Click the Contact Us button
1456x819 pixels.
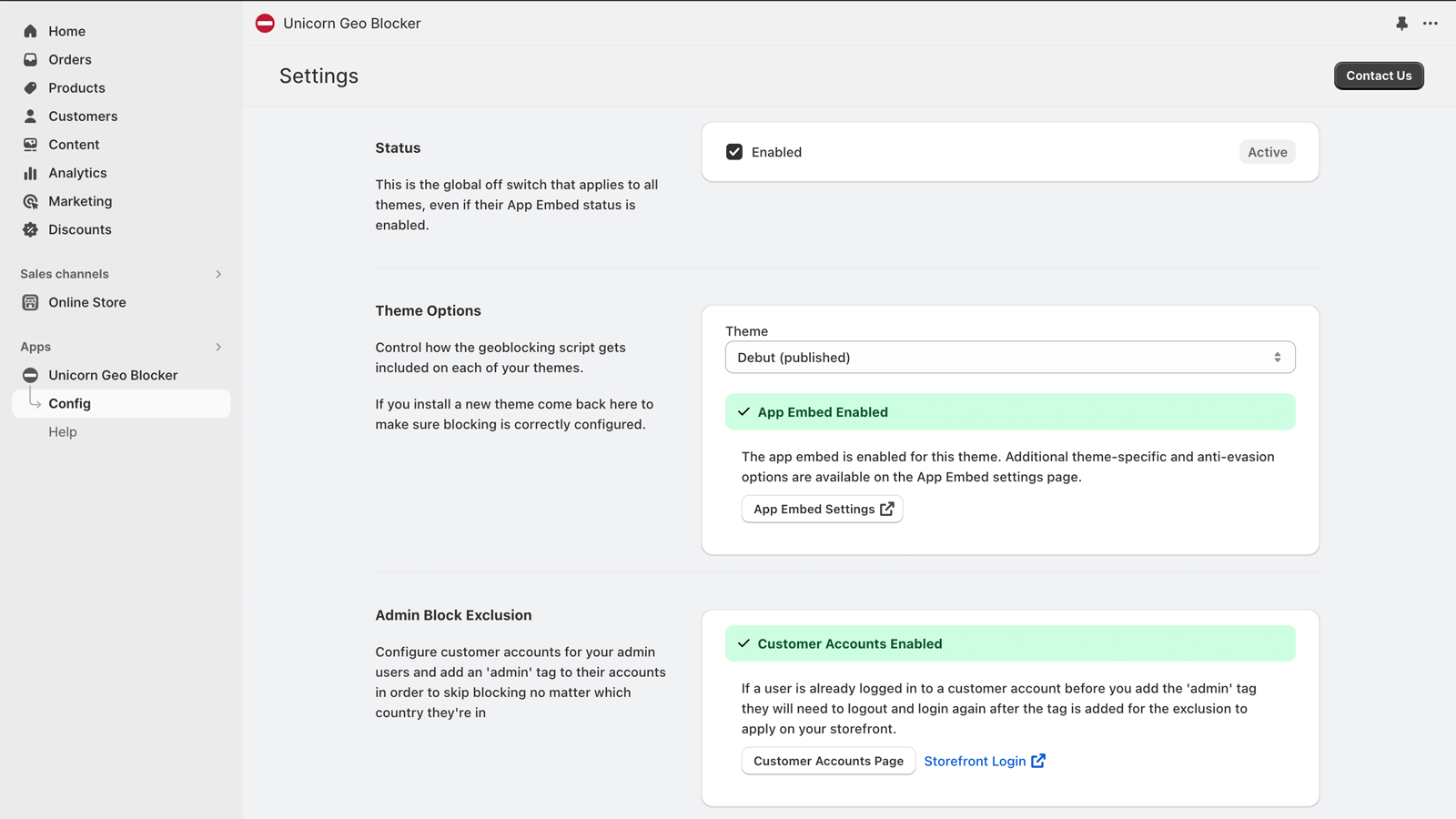click(1379, 76)
